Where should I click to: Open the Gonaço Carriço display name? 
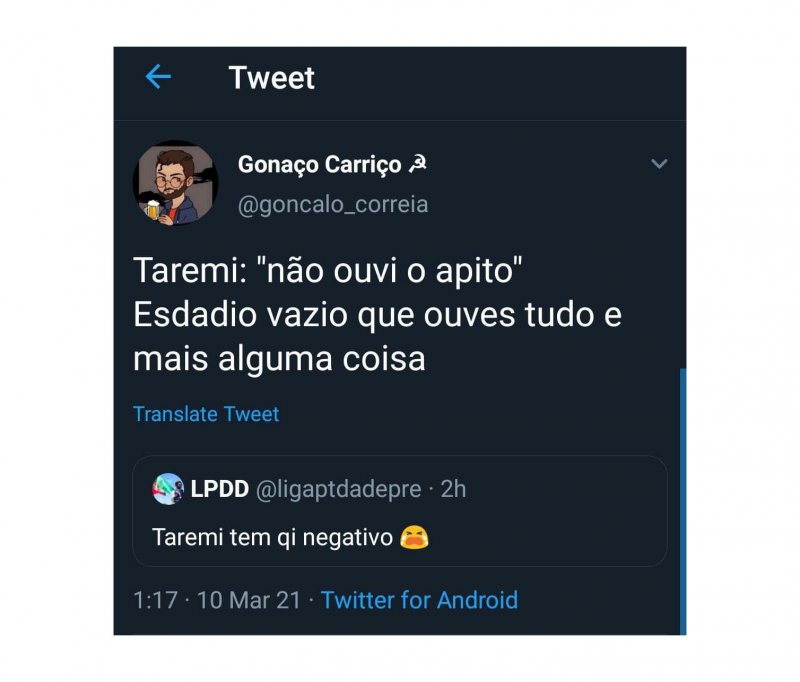click(319, 164)
